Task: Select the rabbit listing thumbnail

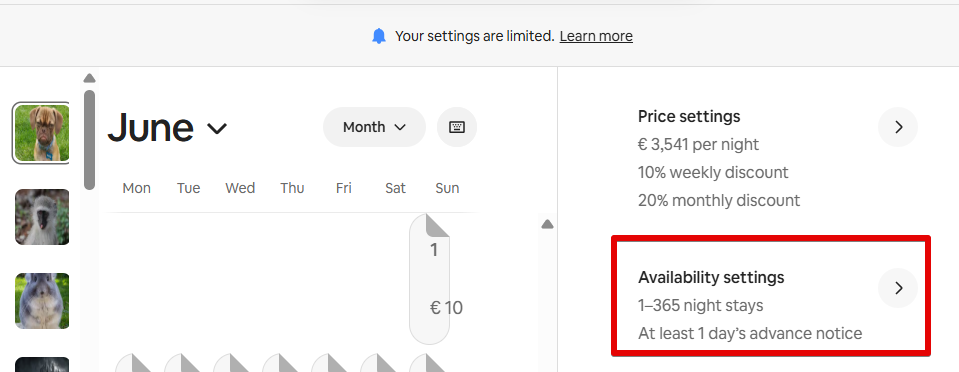Action: pyautogui.click(x=42, y=301)
